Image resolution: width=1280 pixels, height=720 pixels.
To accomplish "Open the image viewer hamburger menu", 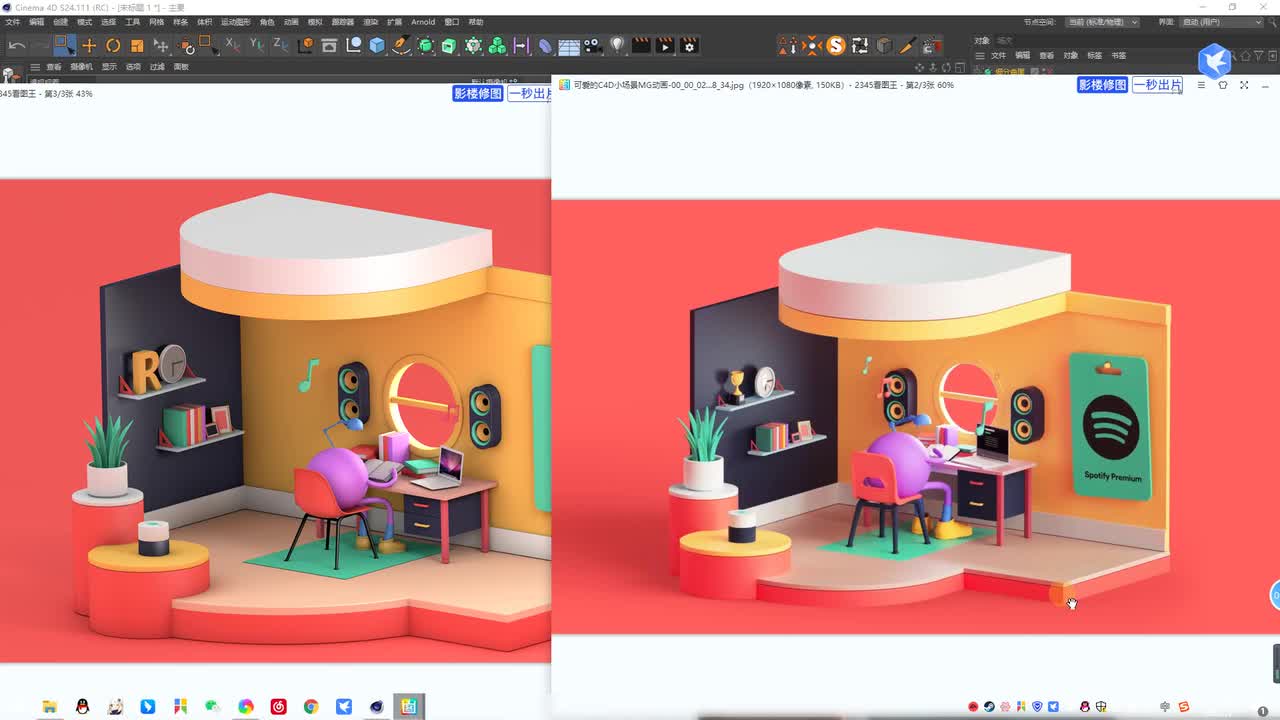I will (1201, 85).
